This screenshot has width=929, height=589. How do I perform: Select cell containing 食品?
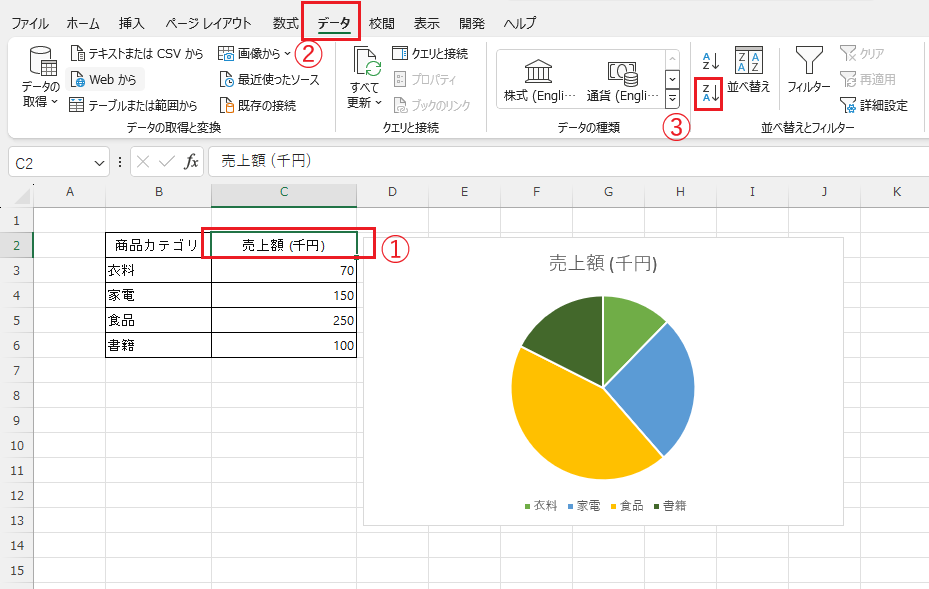pyautogui.click(x=158, y=320)
